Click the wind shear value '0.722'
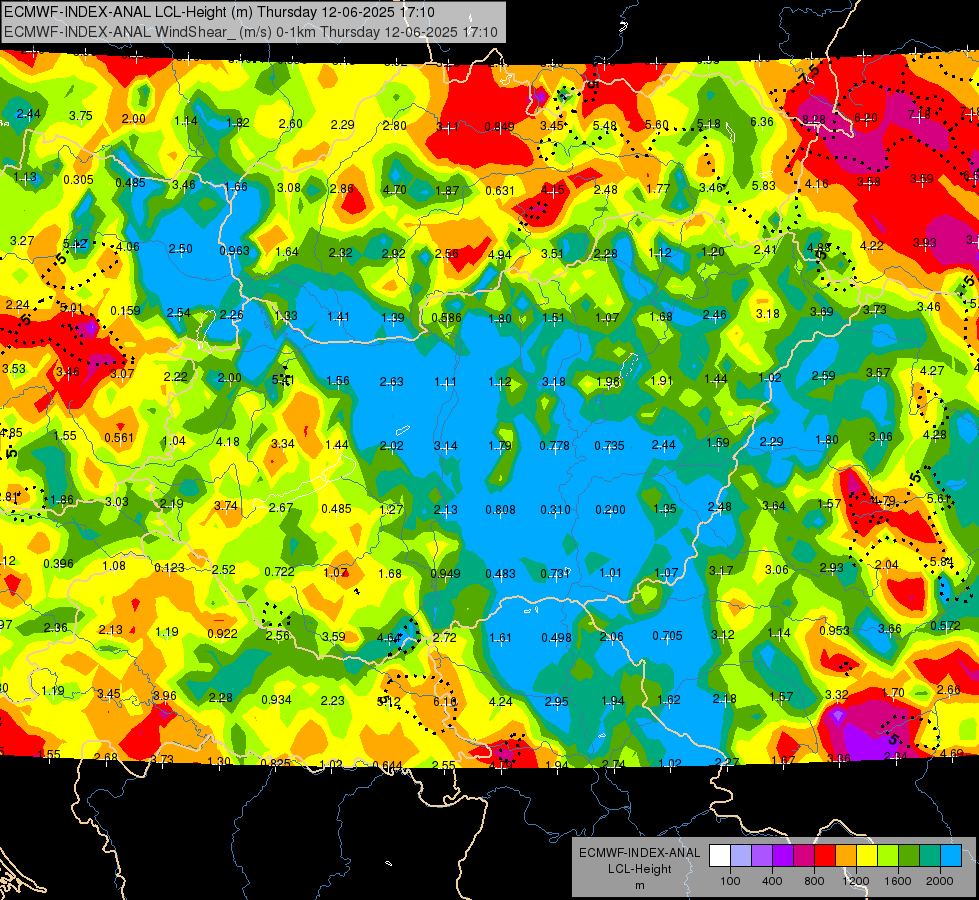 coord(279,571)
